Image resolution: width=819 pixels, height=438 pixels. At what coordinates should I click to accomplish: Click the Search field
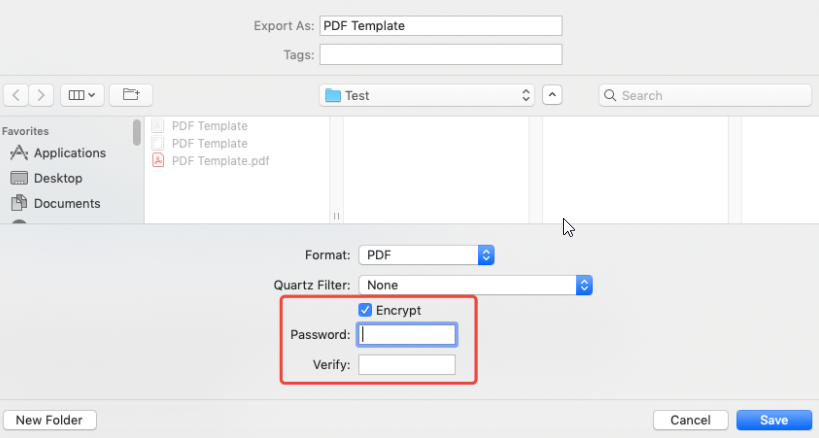(x=705, y=96)
